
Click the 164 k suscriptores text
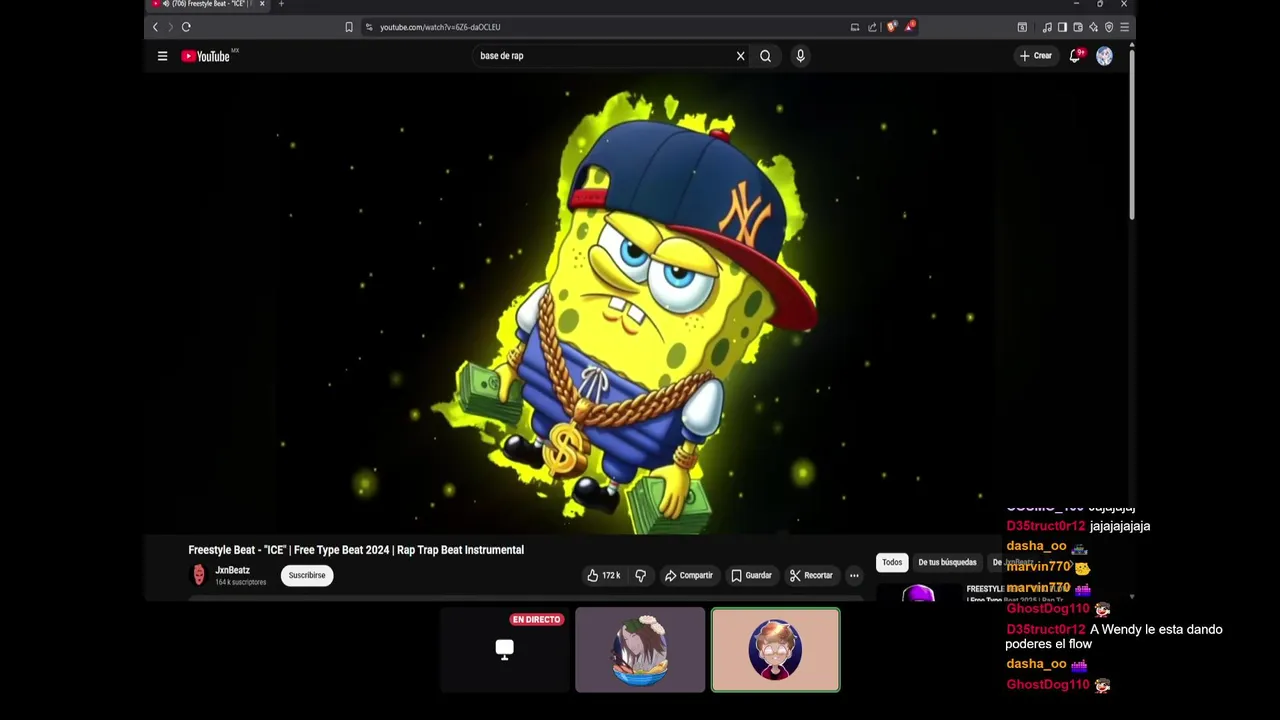coord(241,582)
